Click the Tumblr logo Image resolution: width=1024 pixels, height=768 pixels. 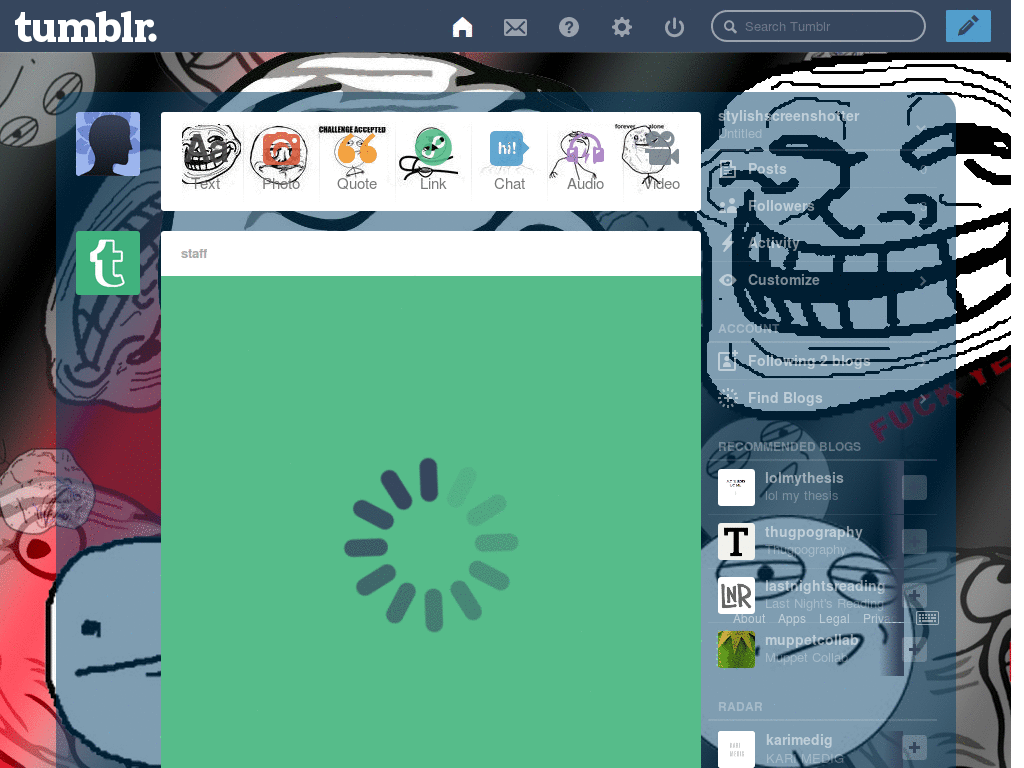coord(86,27)
